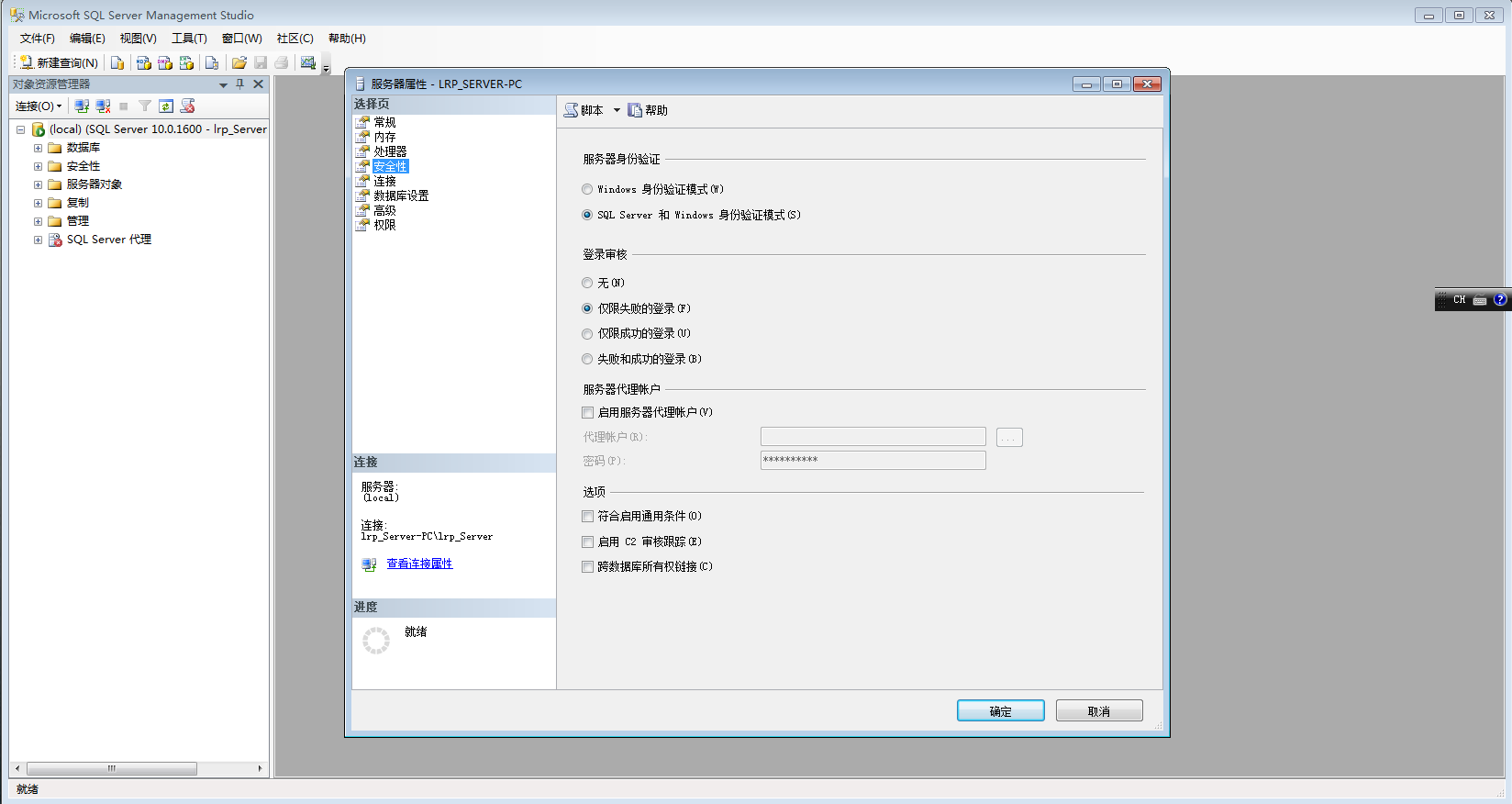Click the 新建查询 new query toolbar button
This screenshot has height=804, width=1512.
click(59, 62)
